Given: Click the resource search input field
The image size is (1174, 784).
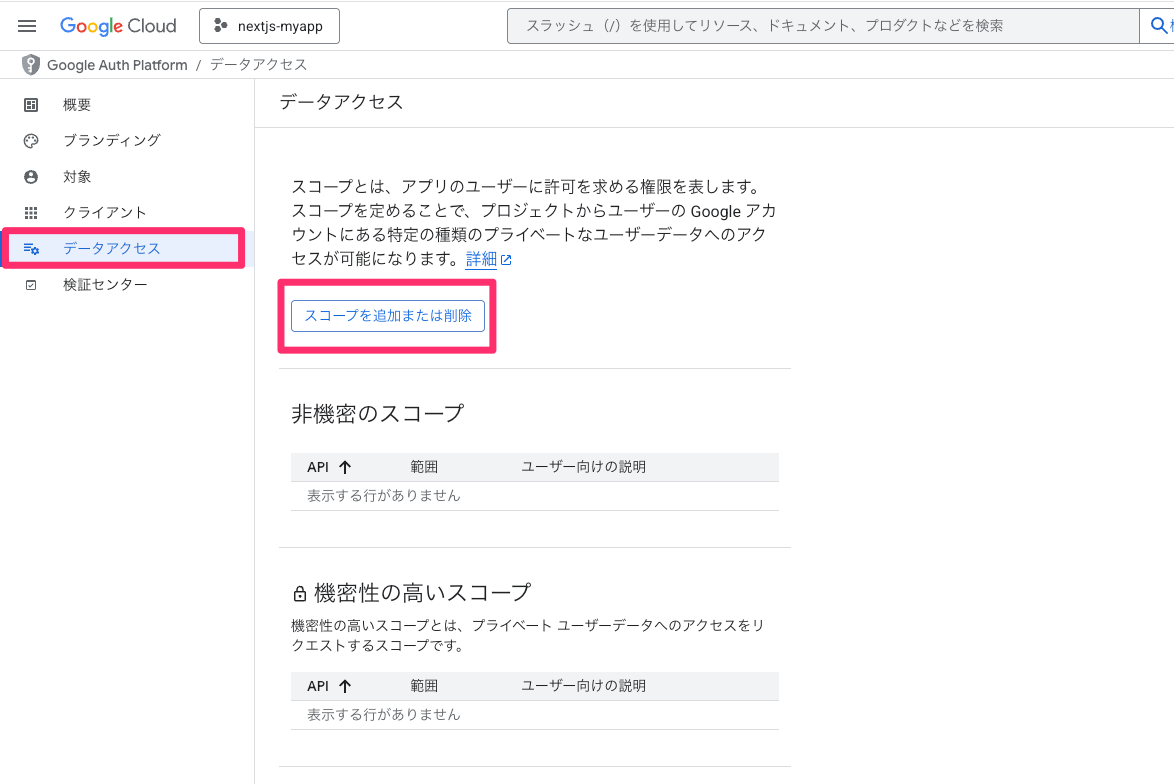Looking at the screenshot, I should click(x=820, y=26).
